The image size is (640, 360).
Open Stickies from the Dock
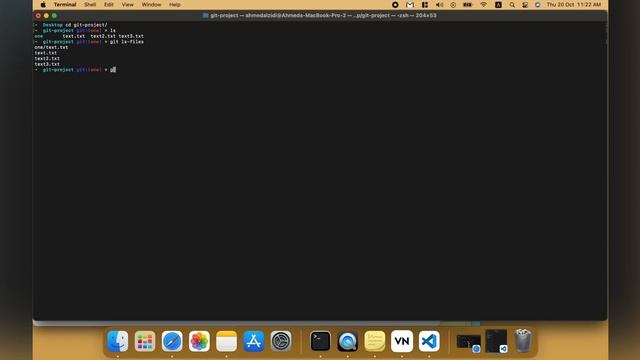(x=375, y=341)
